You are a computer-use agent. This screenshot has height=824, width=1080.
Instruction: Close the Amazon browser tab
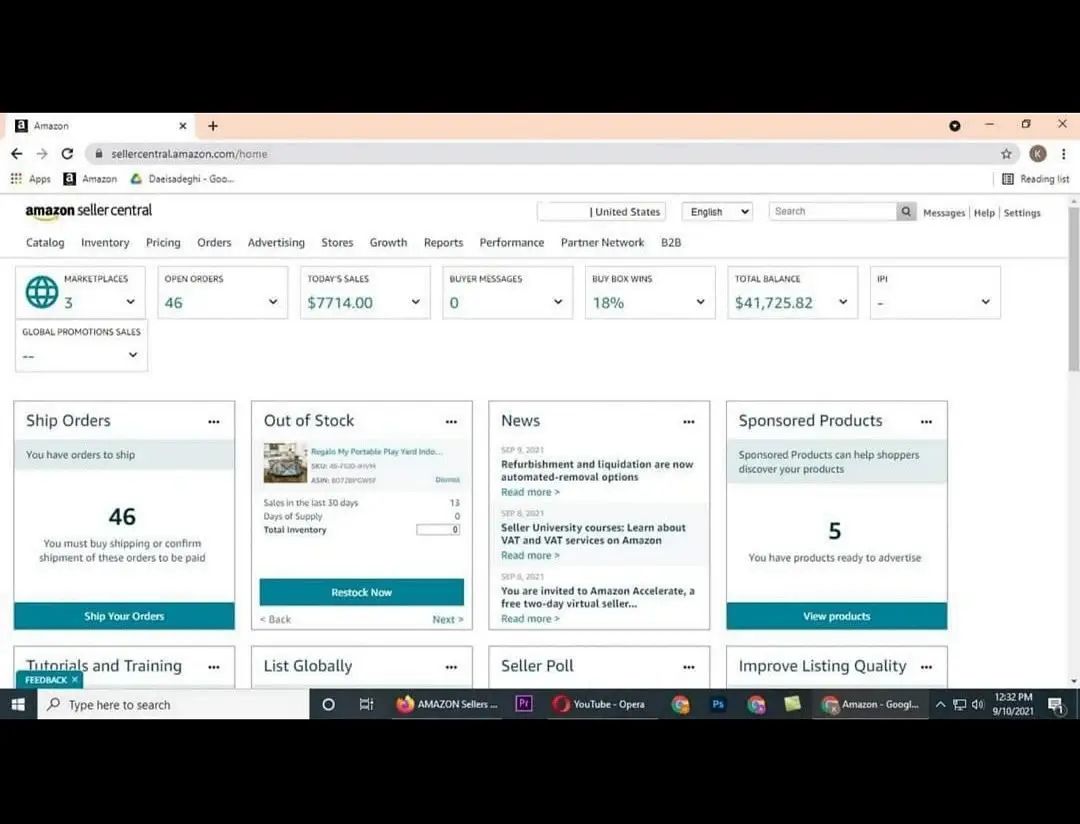[183, 126]
